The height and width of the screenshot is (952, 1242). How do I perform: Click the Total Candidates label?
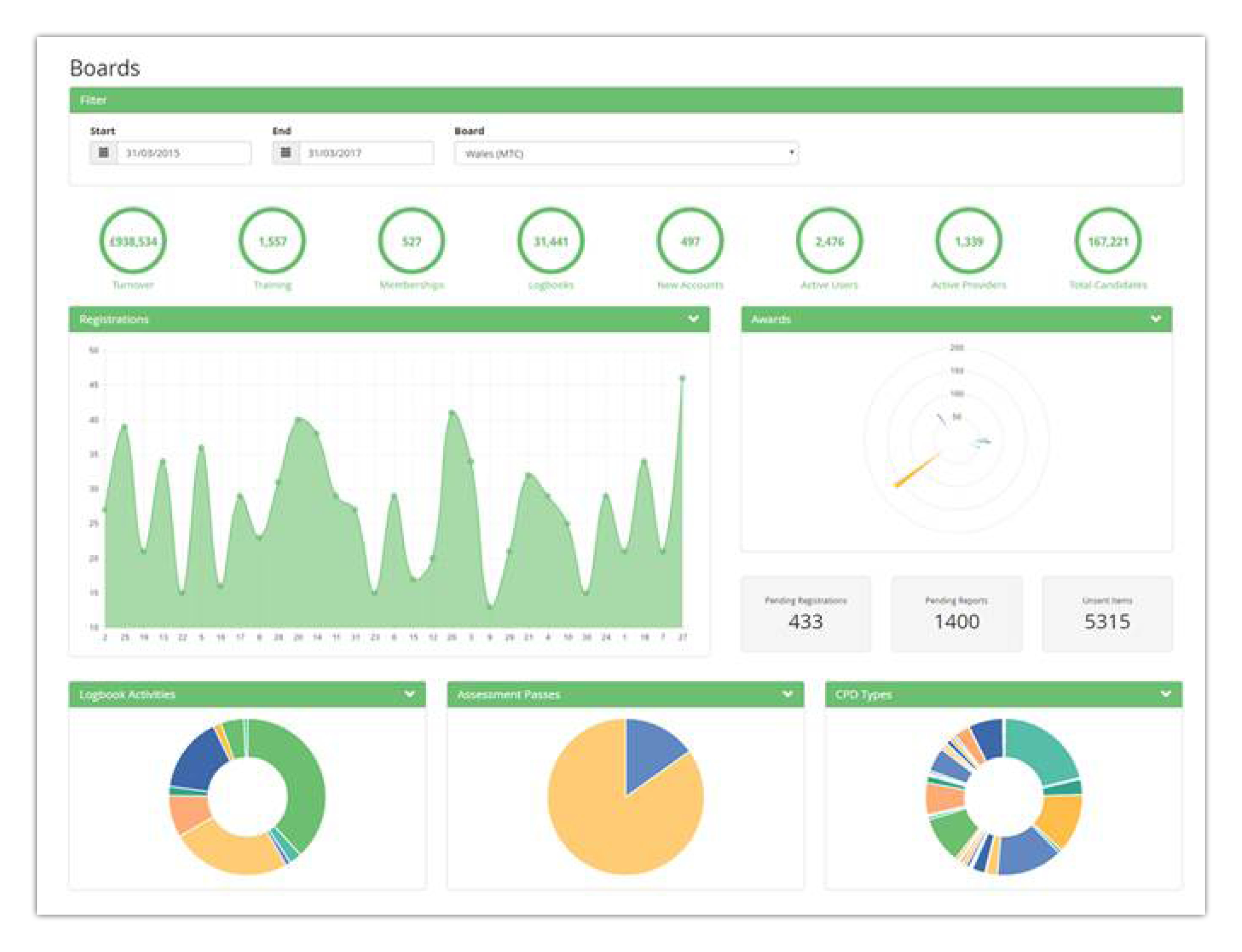pyautogui.click(x=1108, y=285)
